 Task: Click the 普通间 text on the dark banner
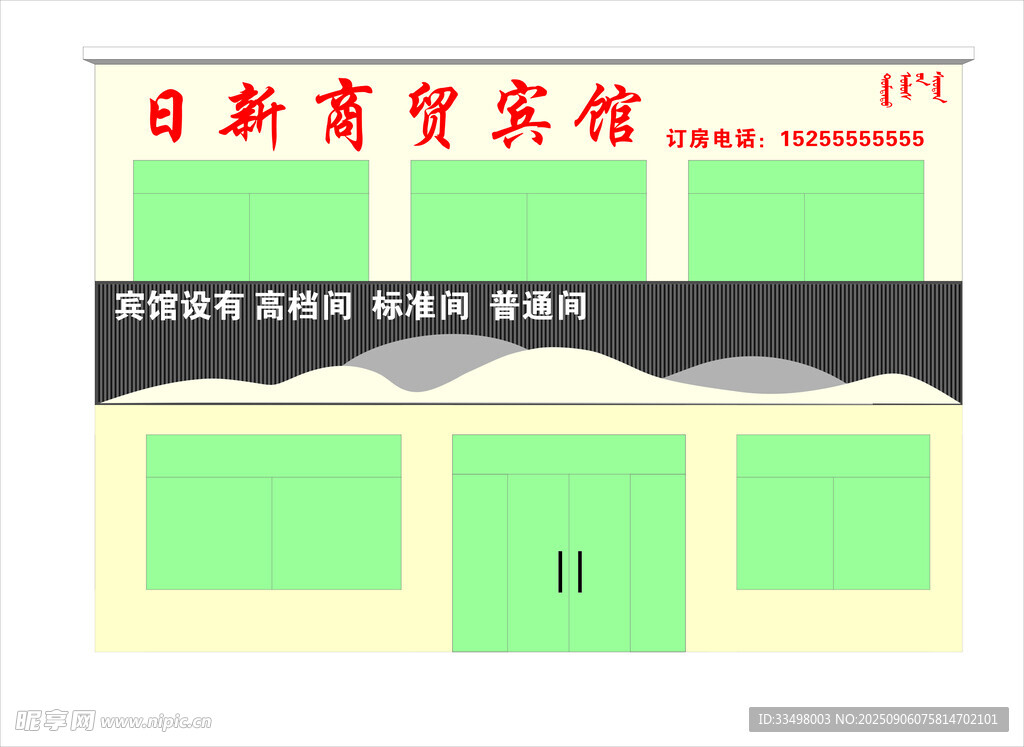tap(538, 306)
